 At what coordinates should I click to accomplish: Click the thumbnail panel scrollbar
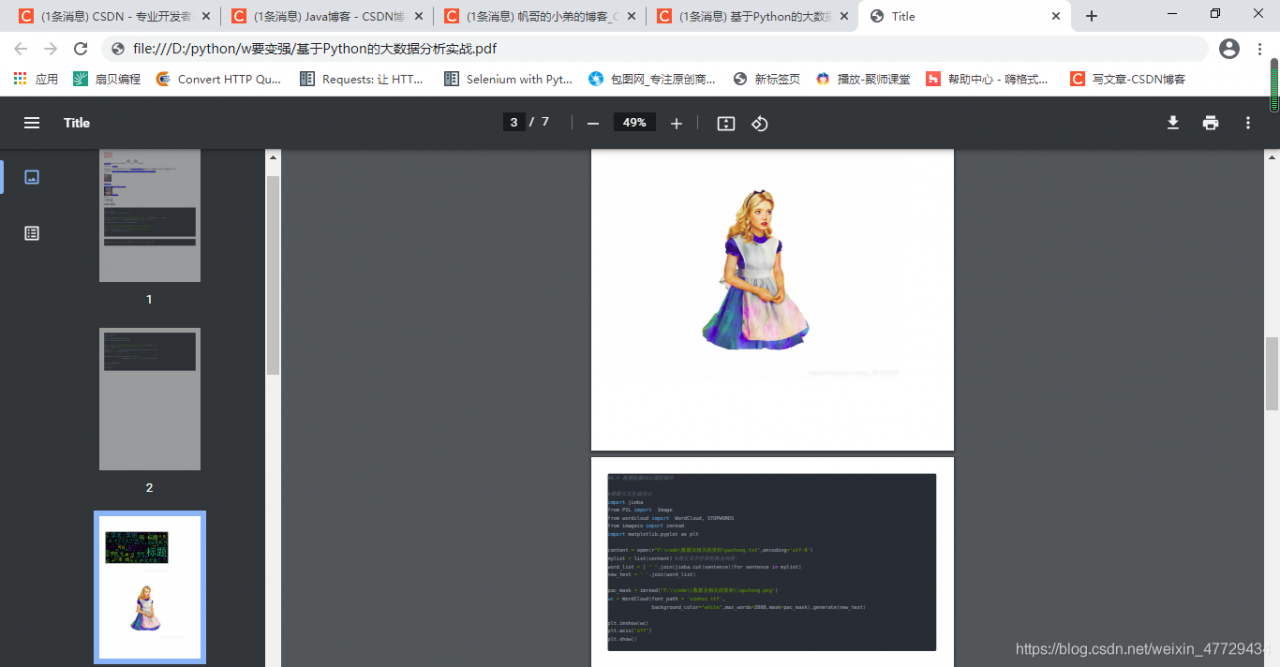(273, 276)
